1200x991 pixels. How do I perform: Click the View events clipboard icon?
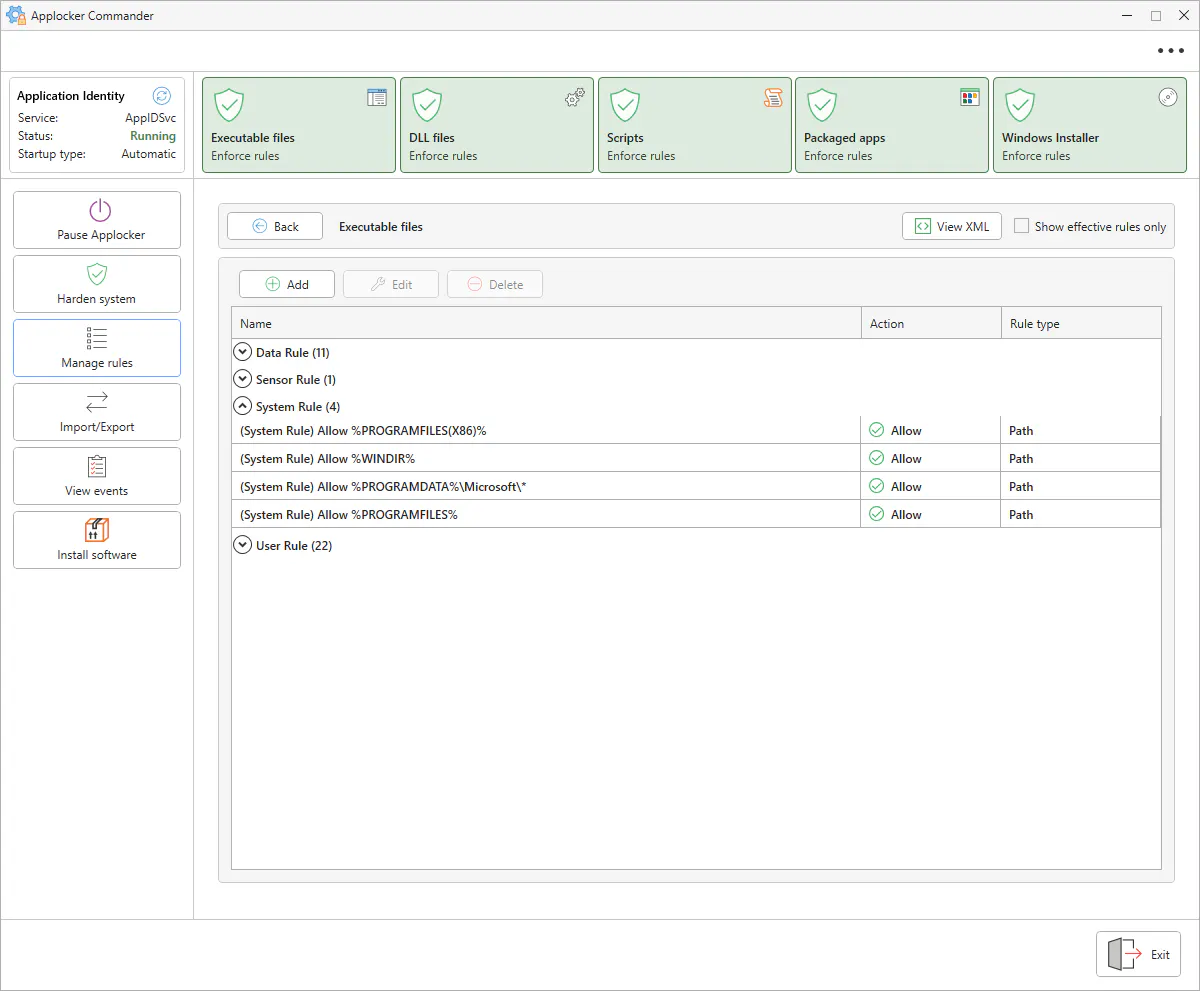click(x=97, y=466)
